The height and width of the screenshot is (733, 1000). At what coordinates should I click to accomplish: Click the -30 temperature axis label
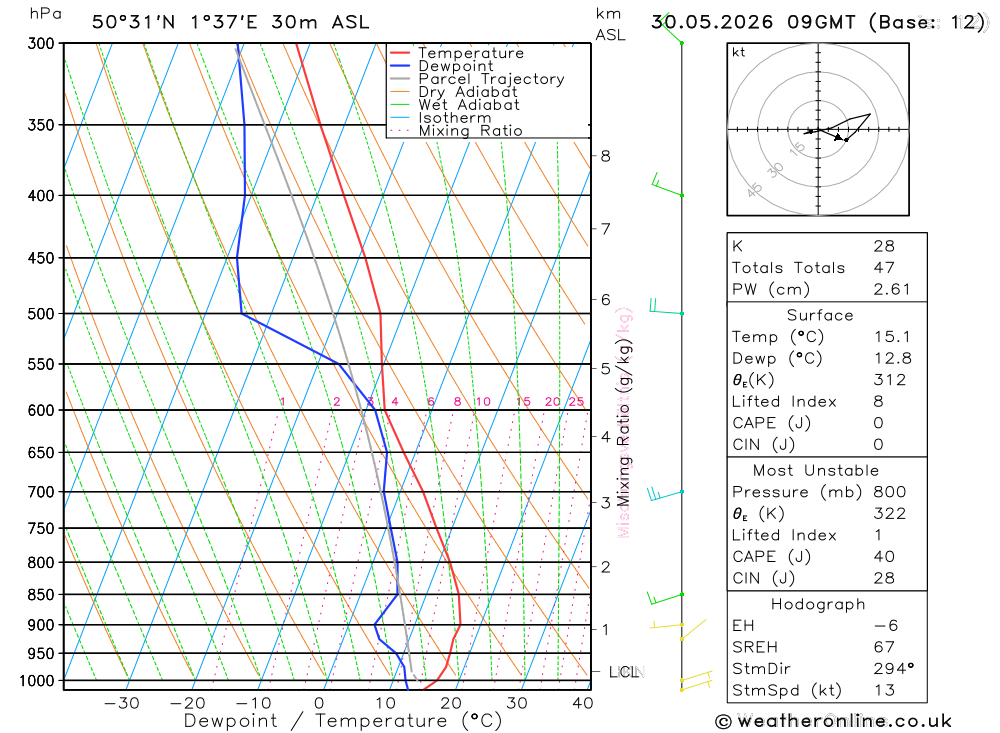121,703
